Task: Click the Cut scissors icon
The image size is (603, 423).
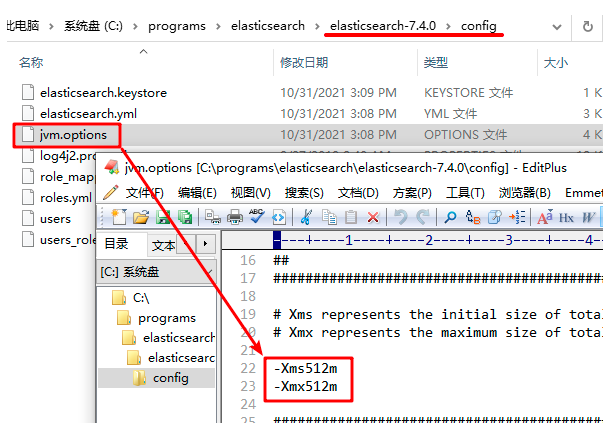Action: pos(306,218)
